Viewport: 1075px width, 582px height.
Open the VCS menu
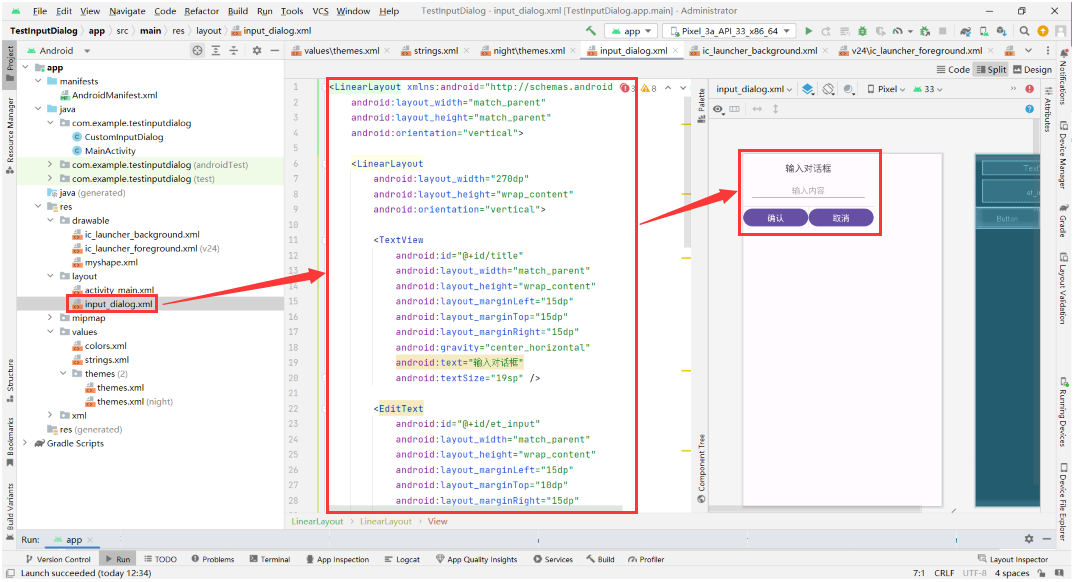coord(320,11)
